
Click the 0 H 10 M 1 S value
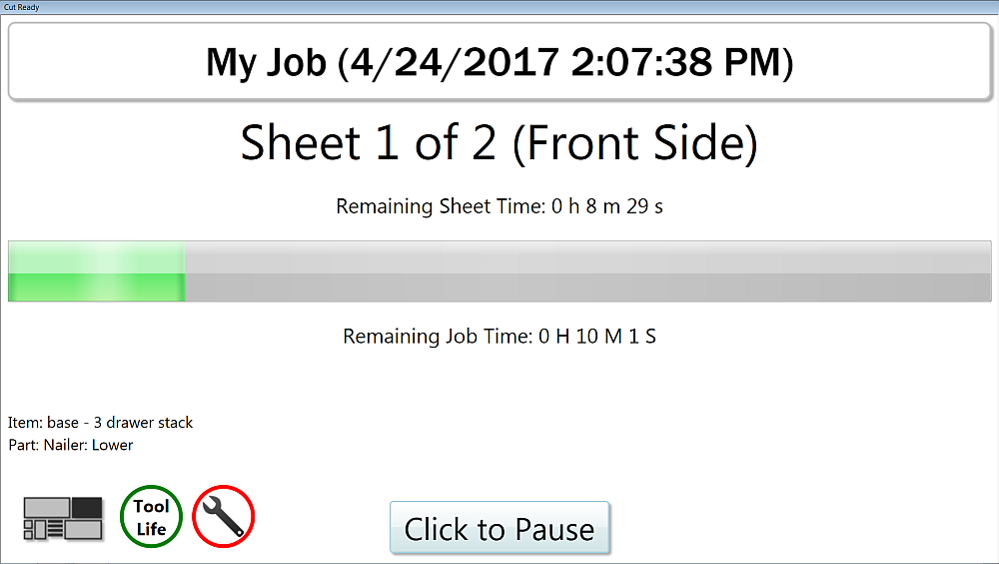pos(597,336)
